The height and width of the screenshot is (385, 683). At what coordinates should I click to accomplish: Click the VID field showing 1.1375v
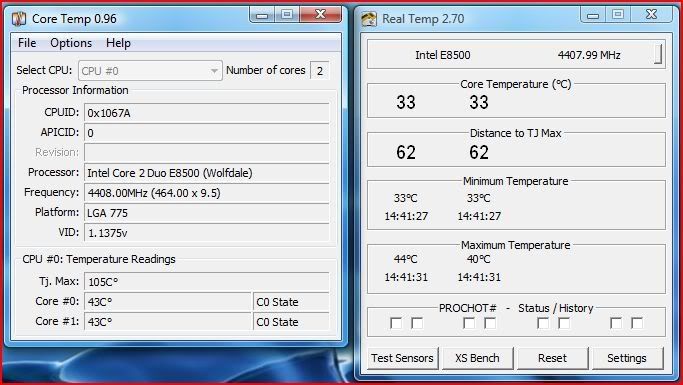[206, 233]
